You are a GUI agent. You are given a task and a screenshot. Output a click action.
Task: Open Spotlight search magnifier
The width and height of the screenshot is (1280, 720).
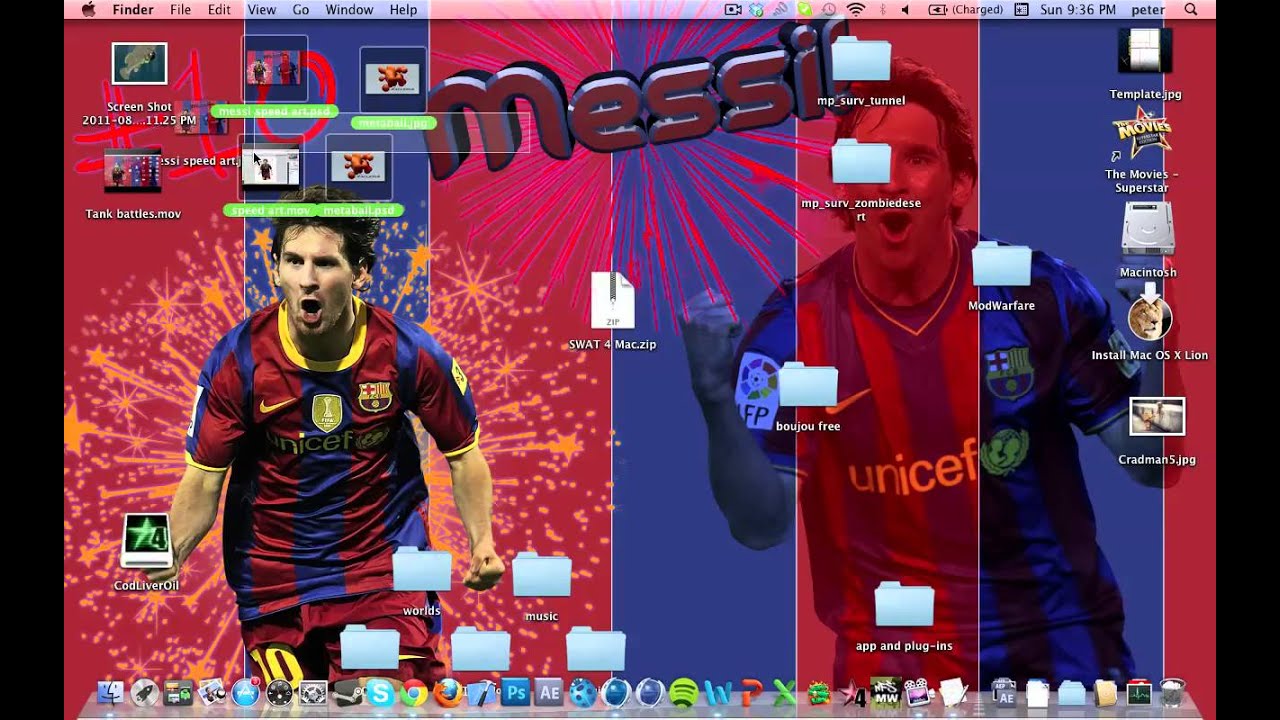[x=1191, y=9]
